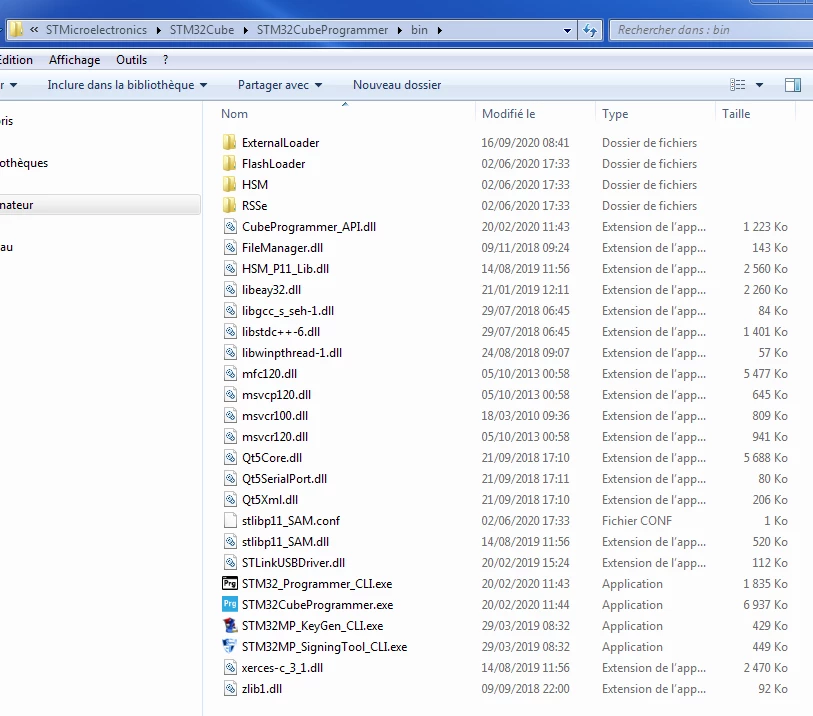Go to STMicroelectronics in the breadcrumb
813x716 pixels.
[x=96, y=30]
